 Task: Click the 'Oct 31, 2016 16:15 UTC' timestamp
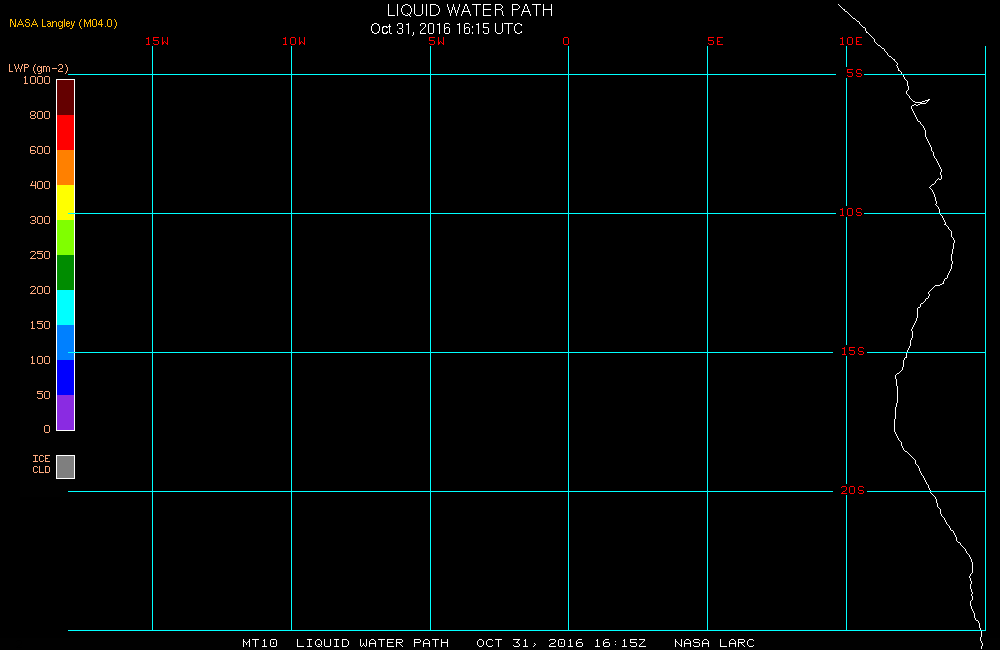click(x=446, y=29)
